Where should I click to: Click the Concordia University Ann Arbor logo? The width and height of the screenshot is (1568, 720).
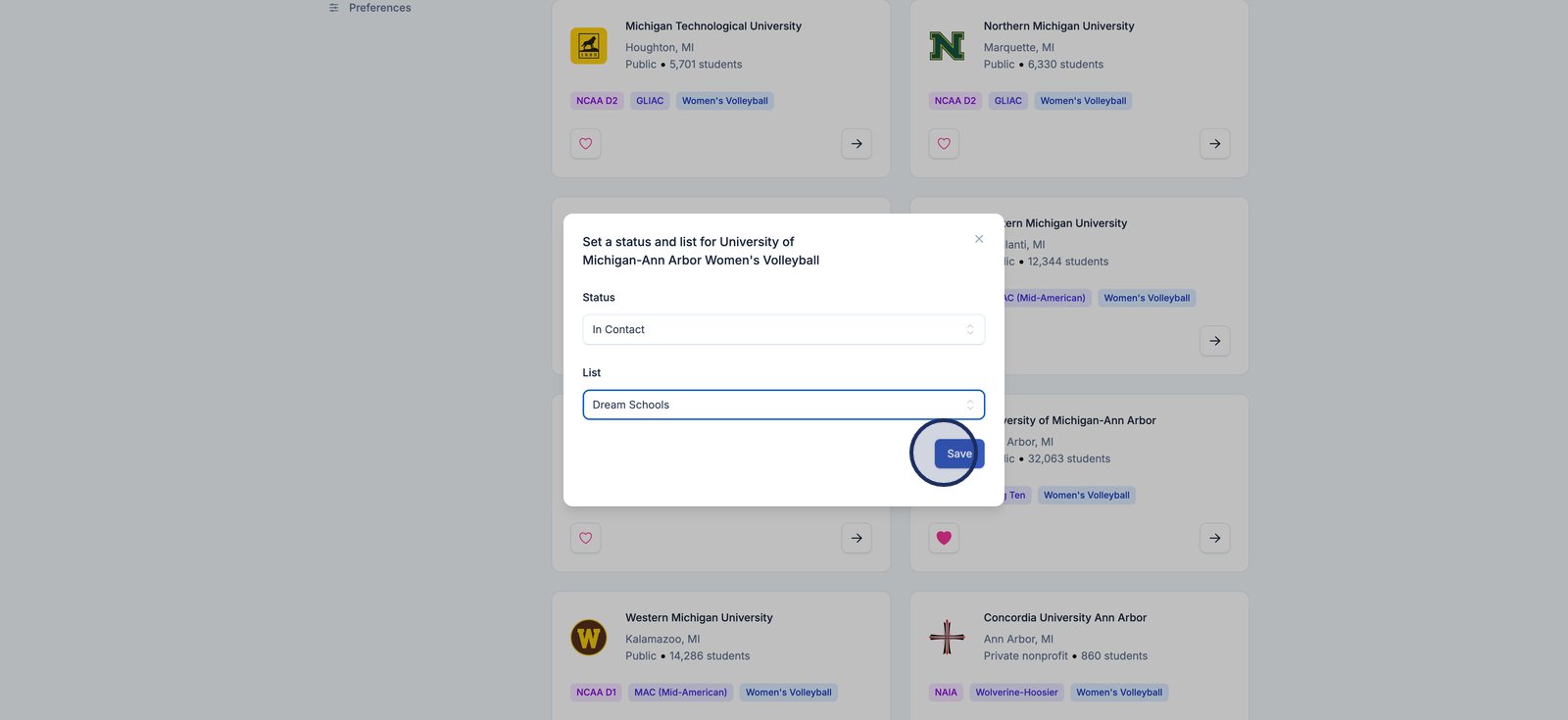[x=947, y=638]
